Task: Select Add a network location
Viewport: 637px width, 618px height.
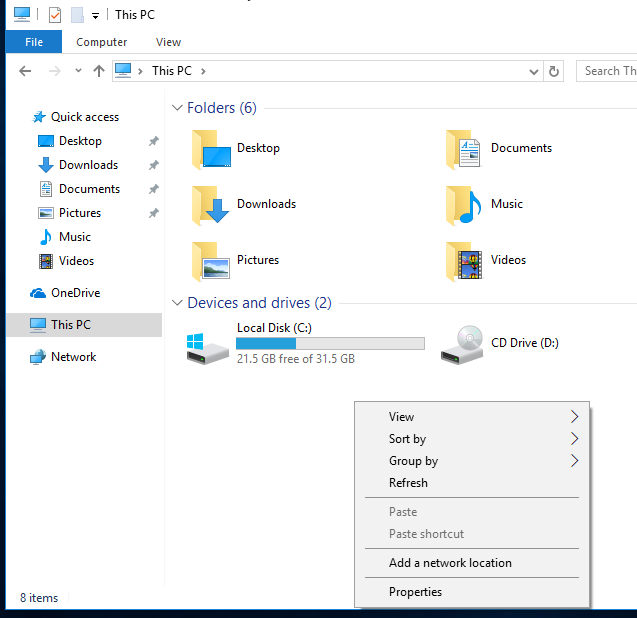Action: pyautogui.click(x=450, y=563)
